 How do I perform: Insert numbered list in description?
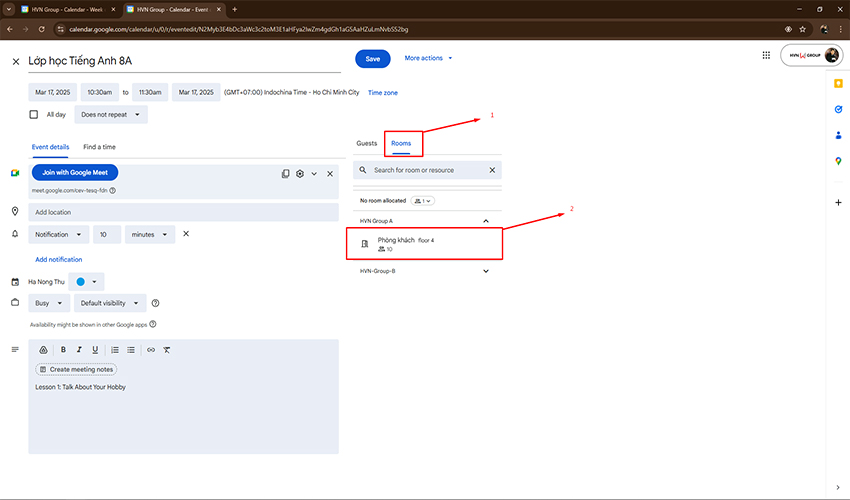tap(115, 350)
